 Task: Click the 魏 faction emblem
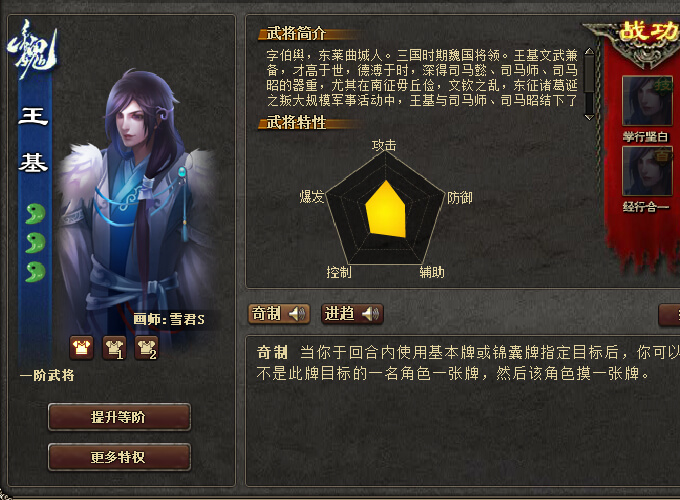(32, 49)
